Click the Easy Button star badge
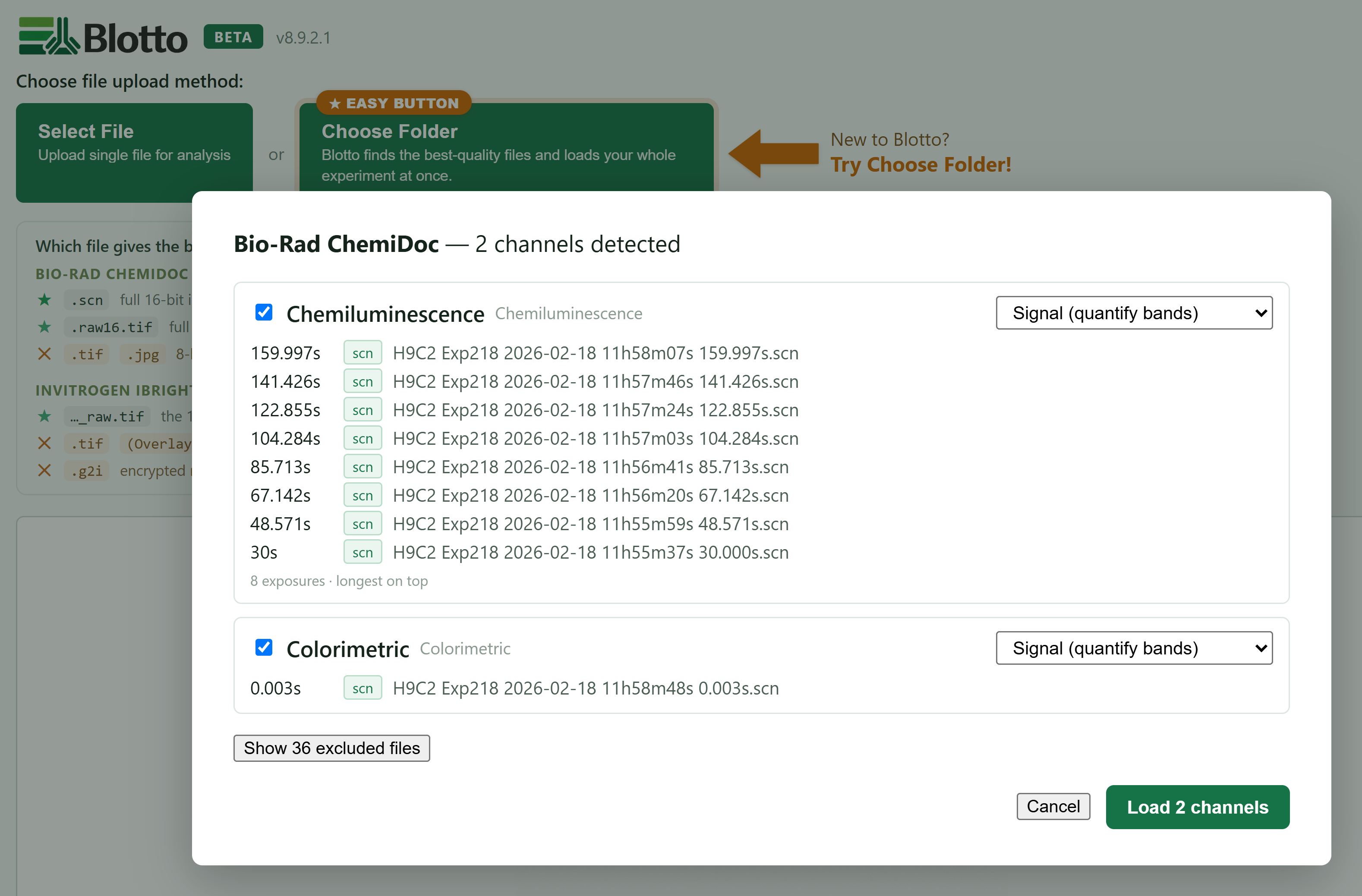The width and height of the screenshot is (1362, 896). tap(394, 103)
